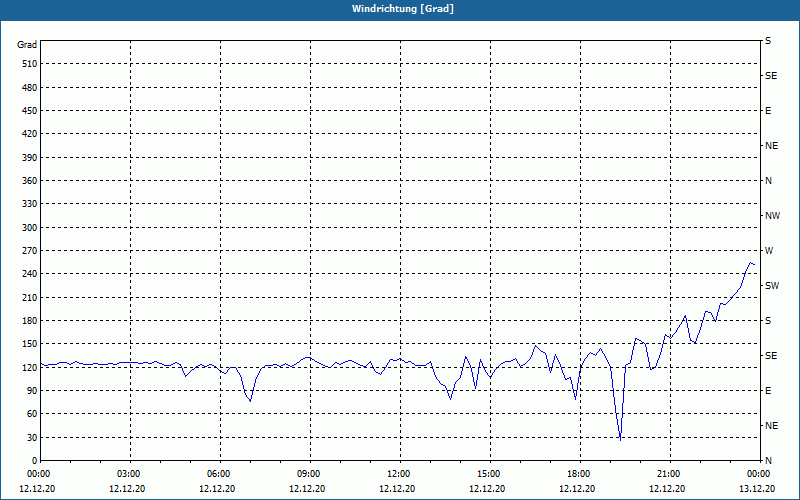Select the 06:00 time label
Screen dimensions: 800x500
217,474
